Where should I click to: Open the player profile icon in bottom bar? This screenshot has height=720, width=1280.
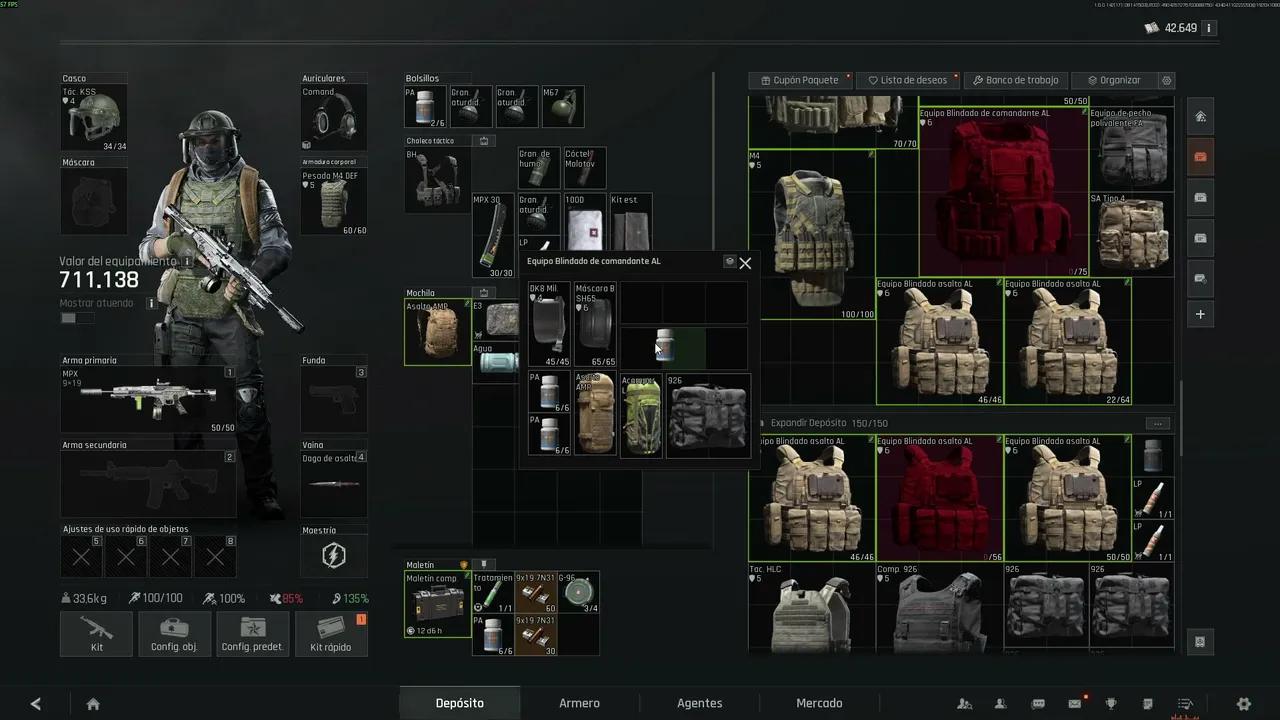tap(1000, 704)
